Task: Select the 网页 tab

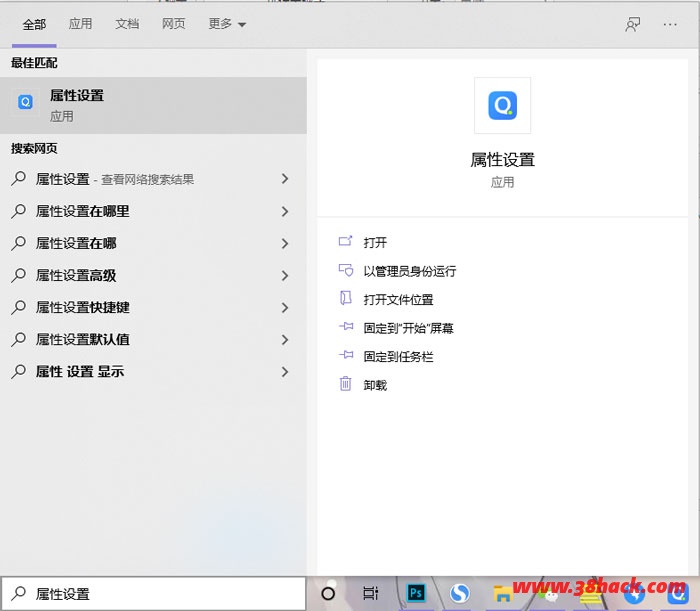Action: click(x=174, y=25)
